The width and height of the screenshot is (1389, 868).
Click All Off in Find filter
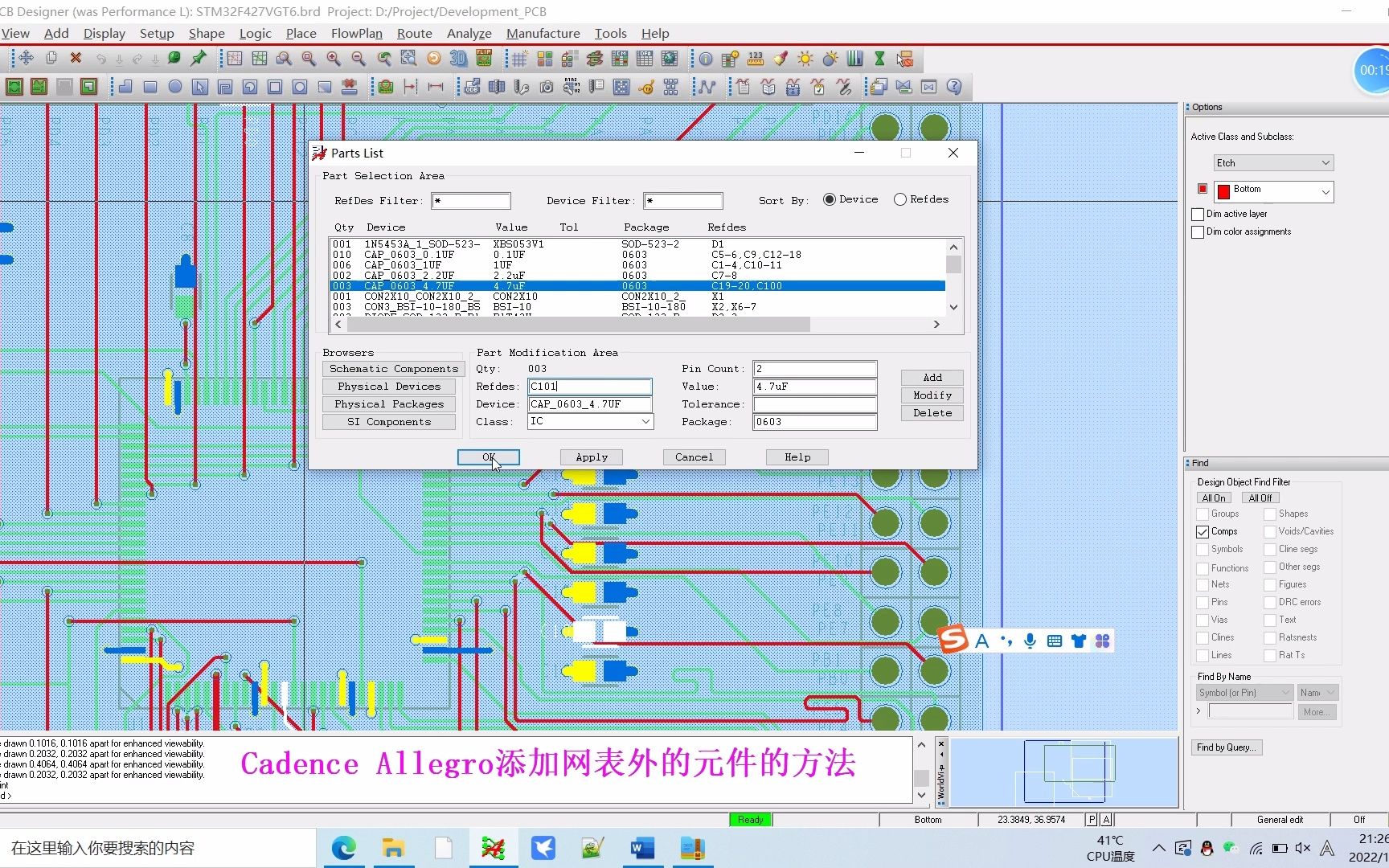click(x=1260, y=498)
